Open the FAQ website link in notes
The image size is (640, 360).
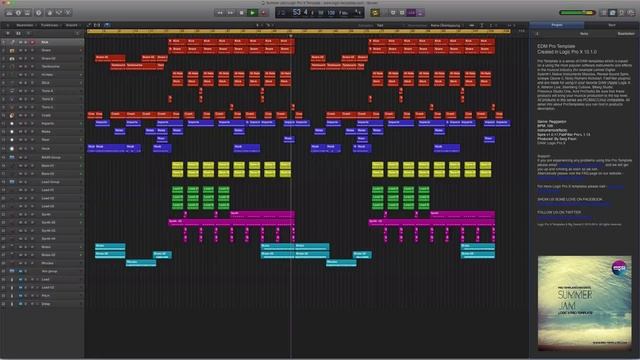click(560, 178)
